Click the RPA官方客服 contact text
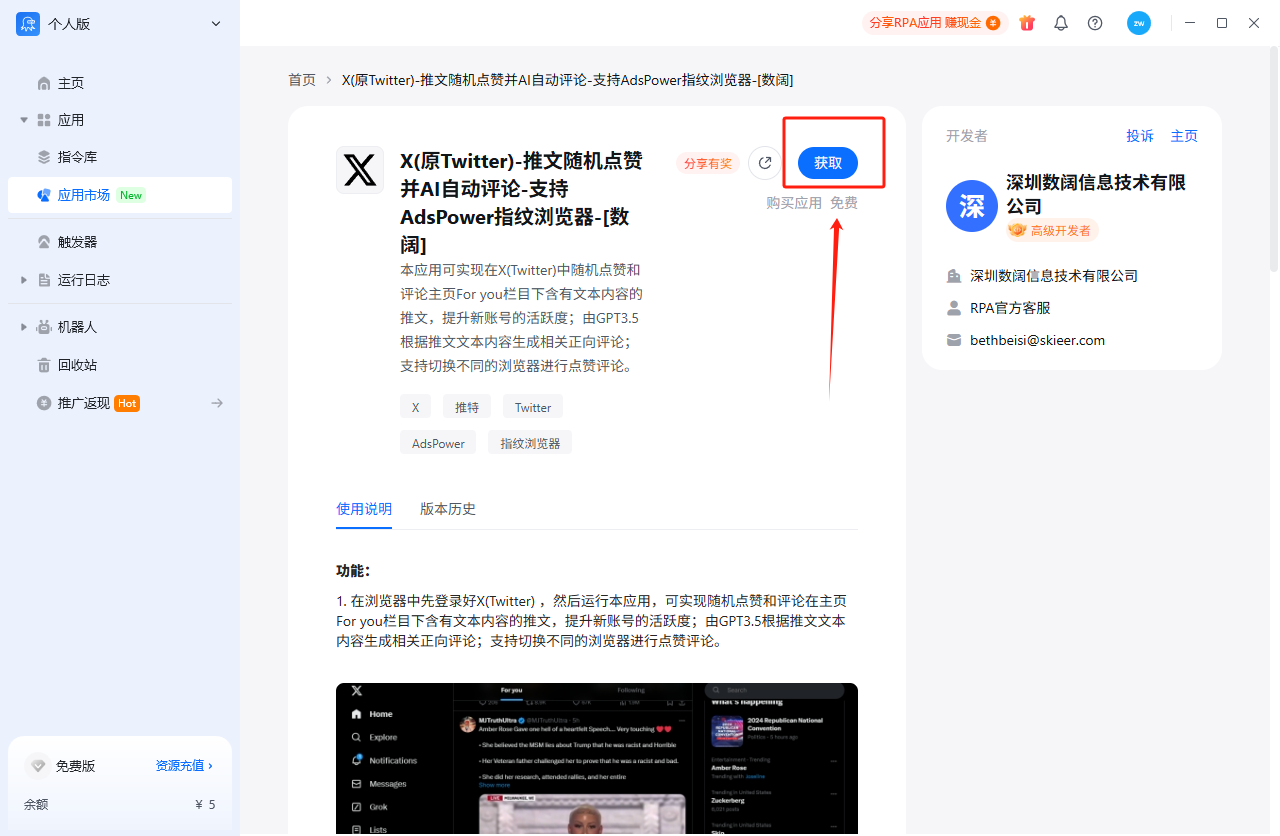The image size is (1280, 836). click(x=1010, y=308)
